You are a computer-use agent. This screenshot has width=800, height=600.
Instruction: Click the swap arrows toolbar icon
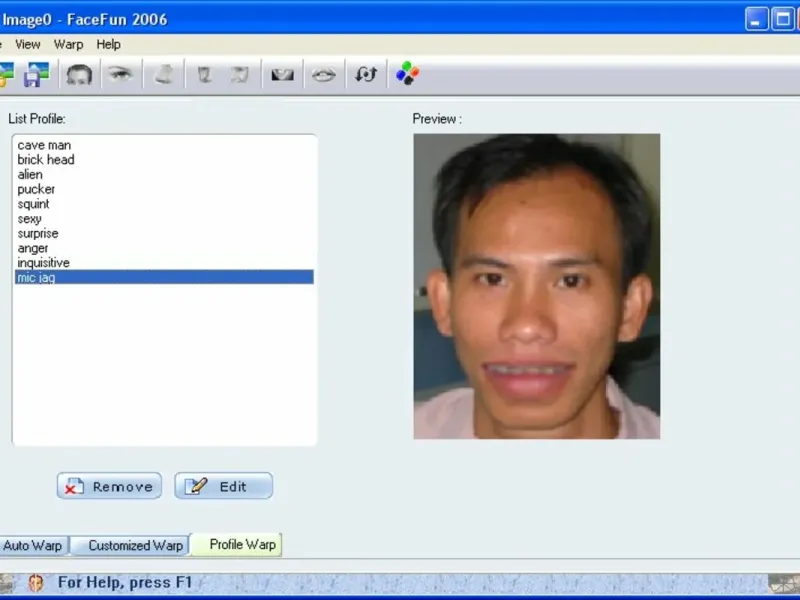coord(365,74)
